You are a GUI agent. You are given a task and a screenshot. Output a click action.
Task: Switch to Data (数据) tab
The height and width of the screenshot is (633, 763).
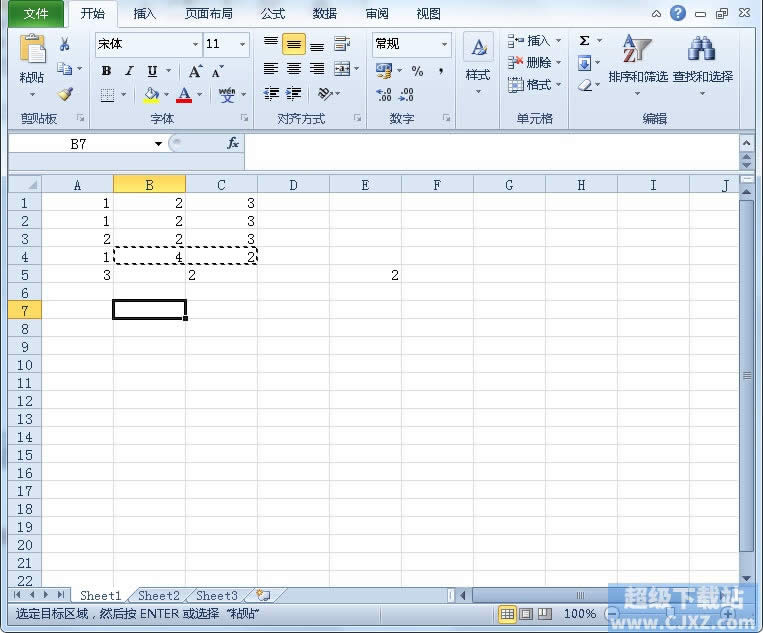pyautogui.click(x=325, y=14)
